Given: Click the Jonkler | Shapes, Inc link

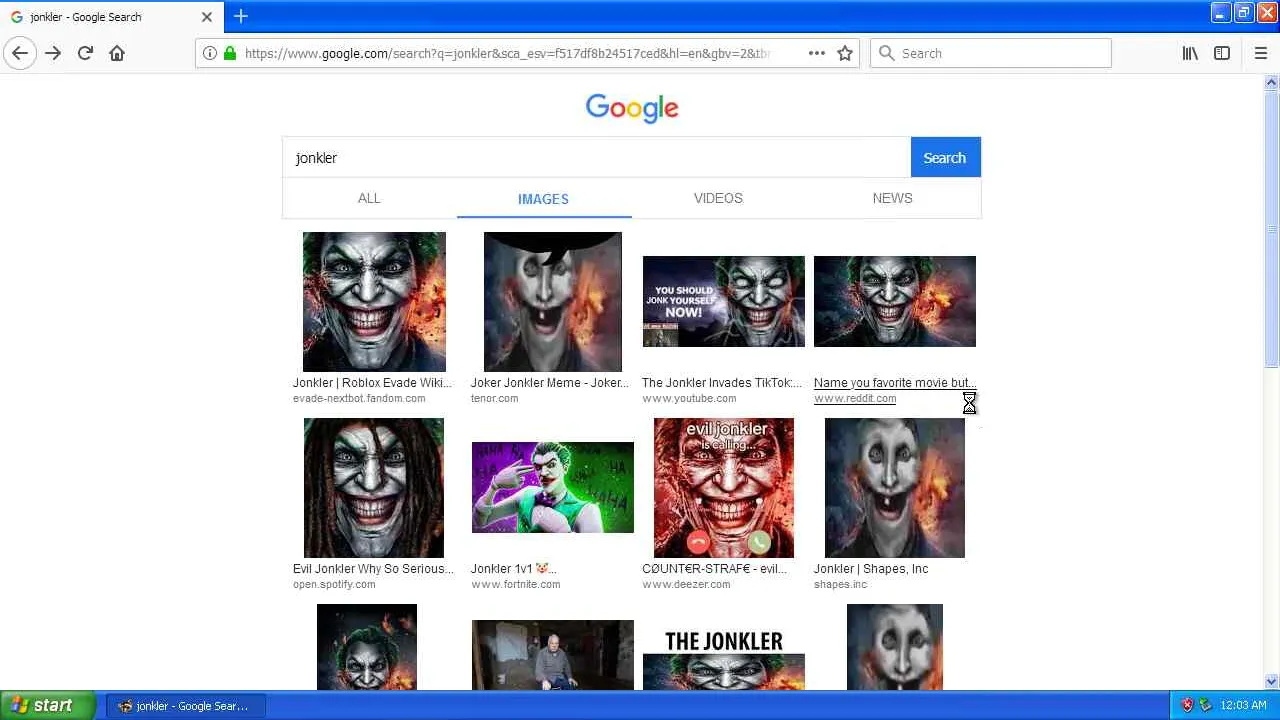Looking at the screenshot, I should click(x=871, y=569).
